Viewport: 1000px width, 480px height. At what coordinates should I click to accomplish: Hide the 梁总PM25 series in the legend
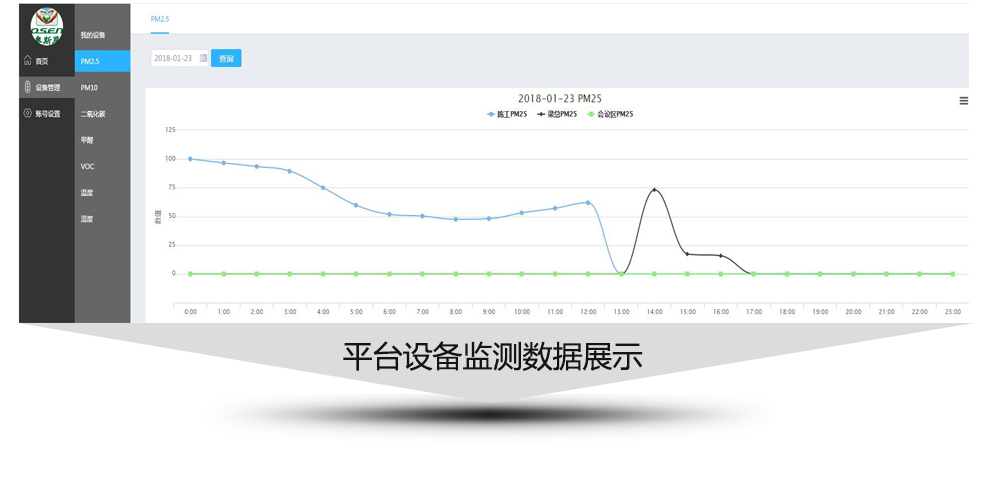click(557, 114)
